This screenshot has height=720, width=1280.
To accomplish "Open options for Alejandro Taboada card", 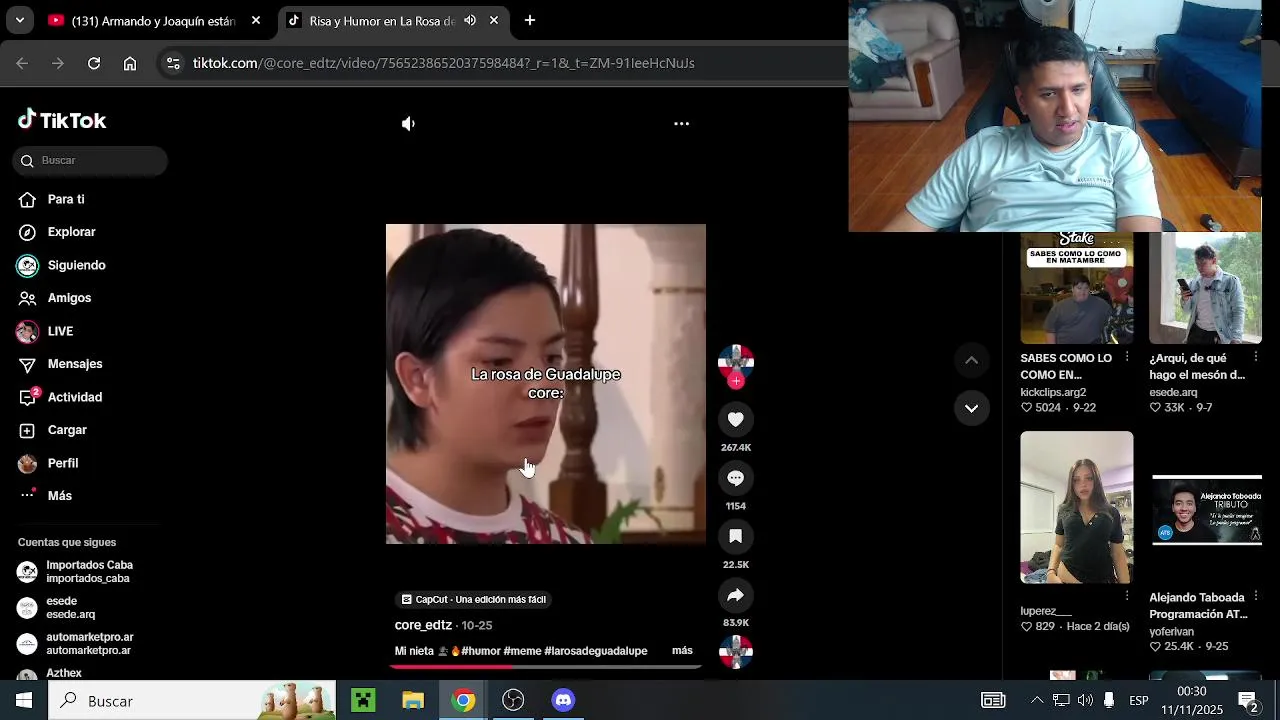I will click(x=1256, y=595).
